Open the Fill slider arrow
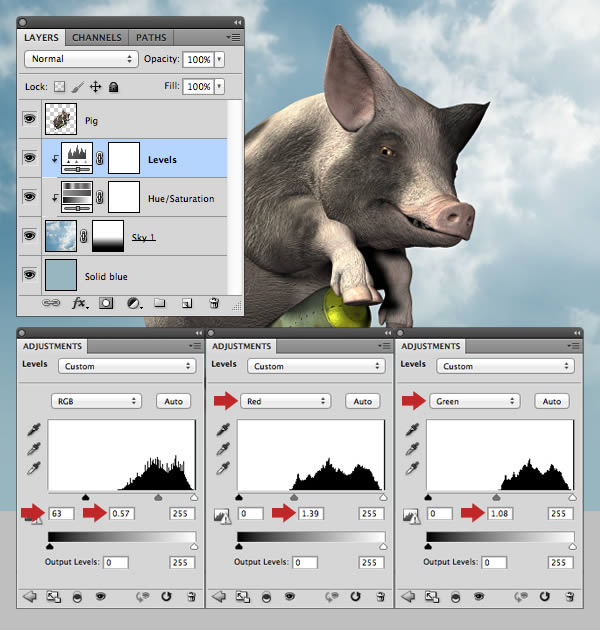This screenshot has width=600, height=630. point(219,86)
